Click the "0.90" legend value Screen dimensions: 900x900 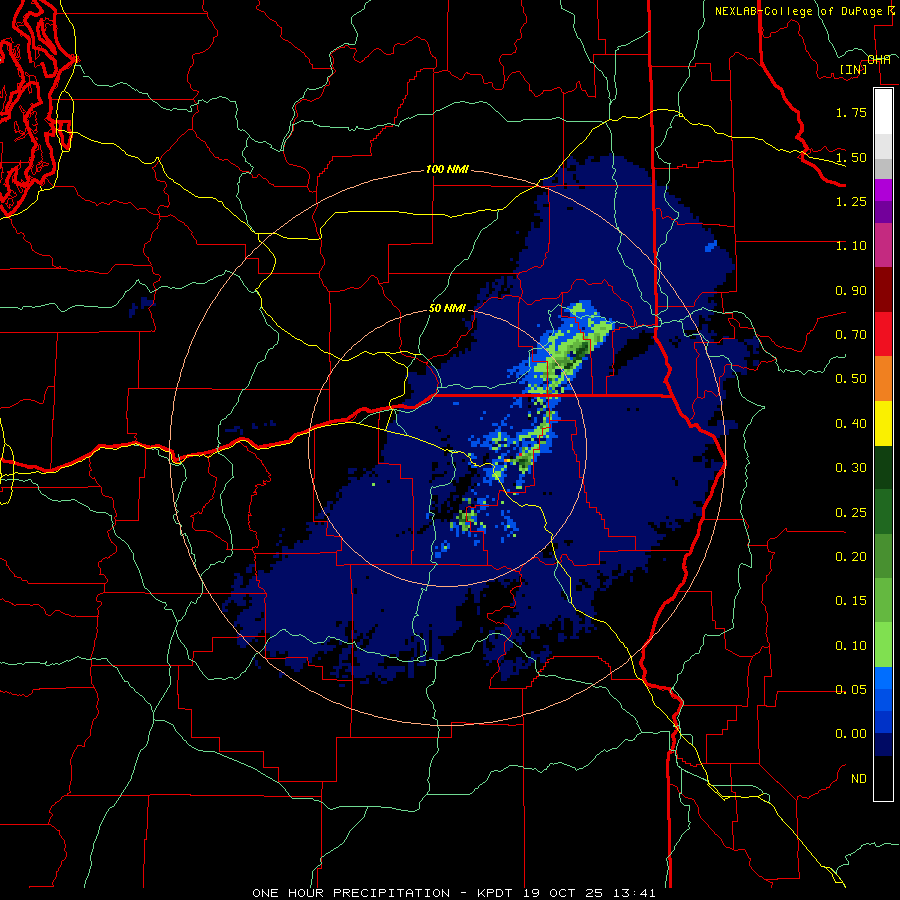point(851,290)
